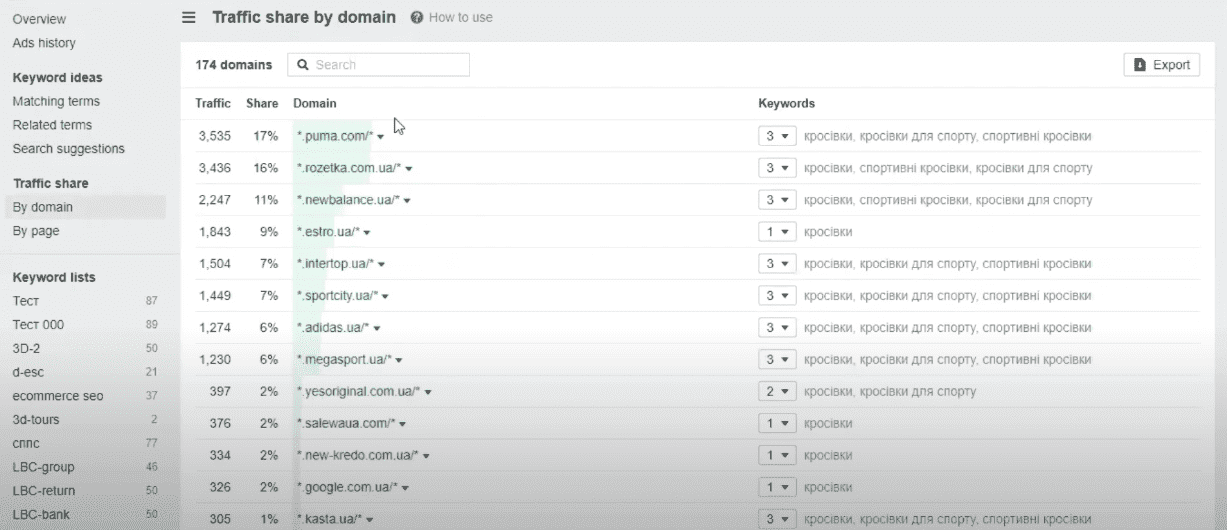Open the ecommerce seo keyword list

(58, 396)
